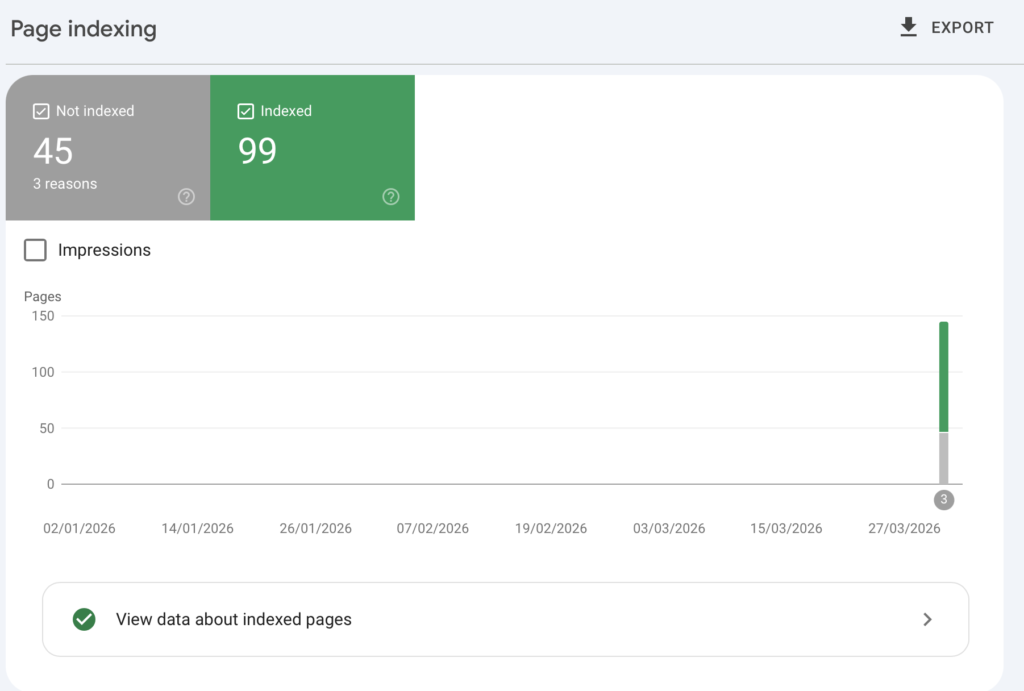Expand View data about indexed pages via chevron

point(927,619)
